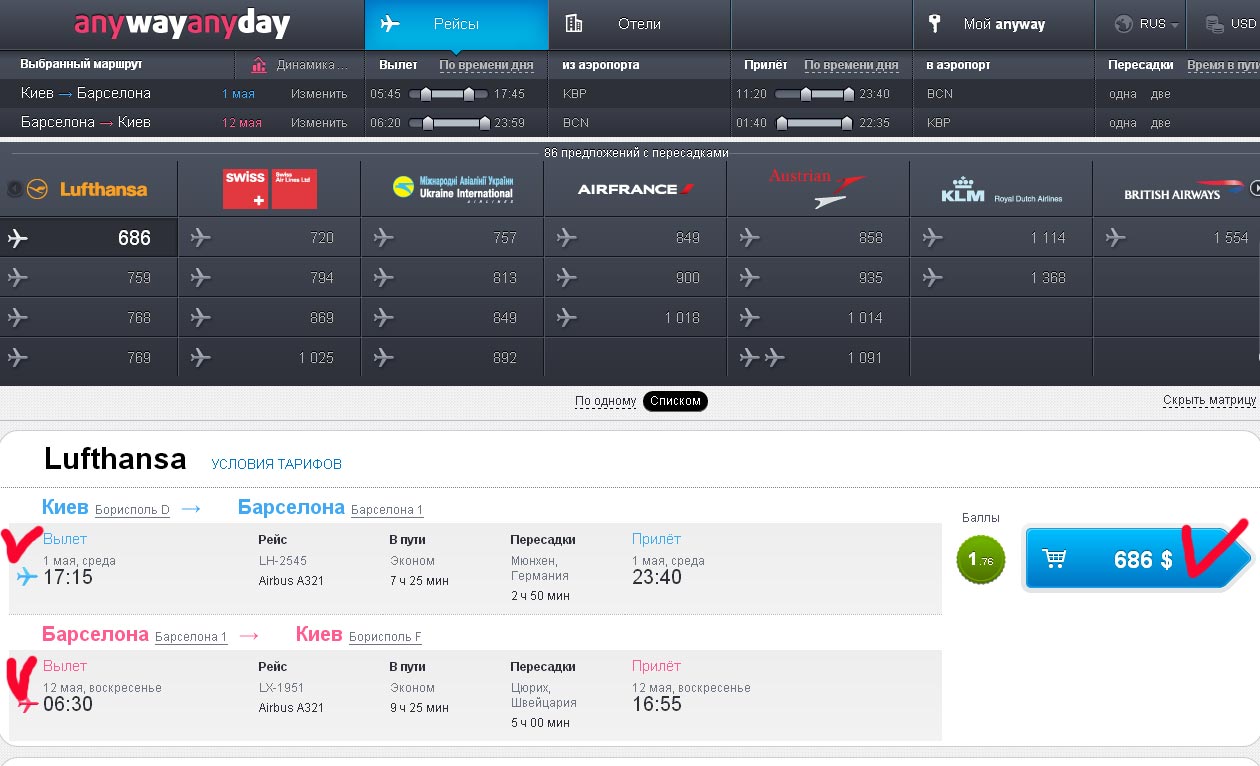The image size is (1260, 766).
Task: Click Барселона 1 link in outbound header
Action: 387,510
